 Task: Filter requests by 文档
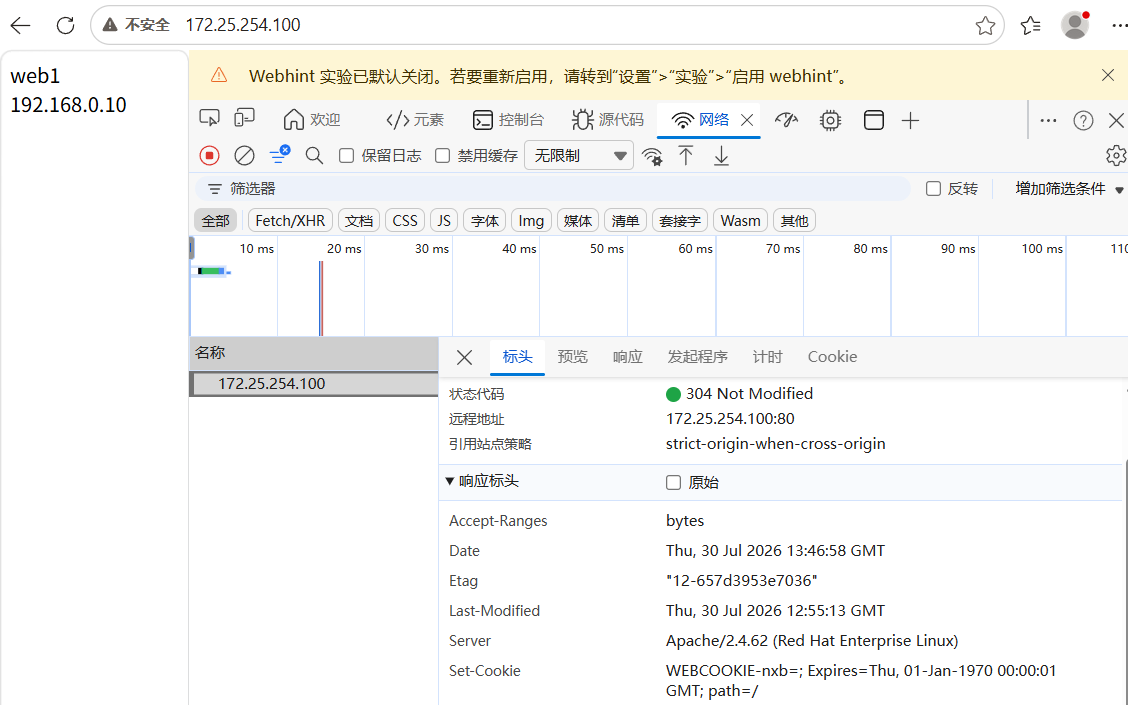click(358, 221)
